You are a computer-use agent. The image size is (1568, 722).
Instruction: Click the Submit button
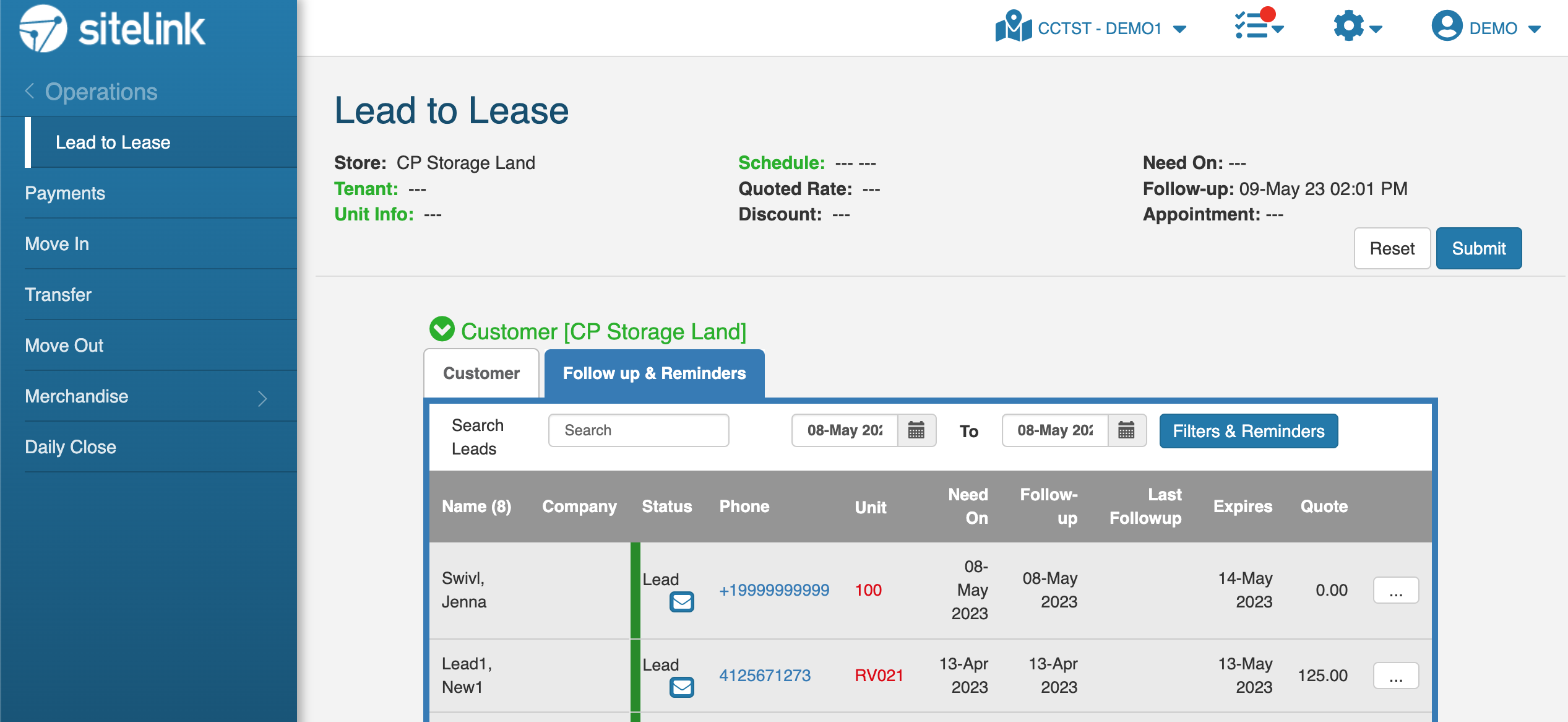coord(1478,248)
